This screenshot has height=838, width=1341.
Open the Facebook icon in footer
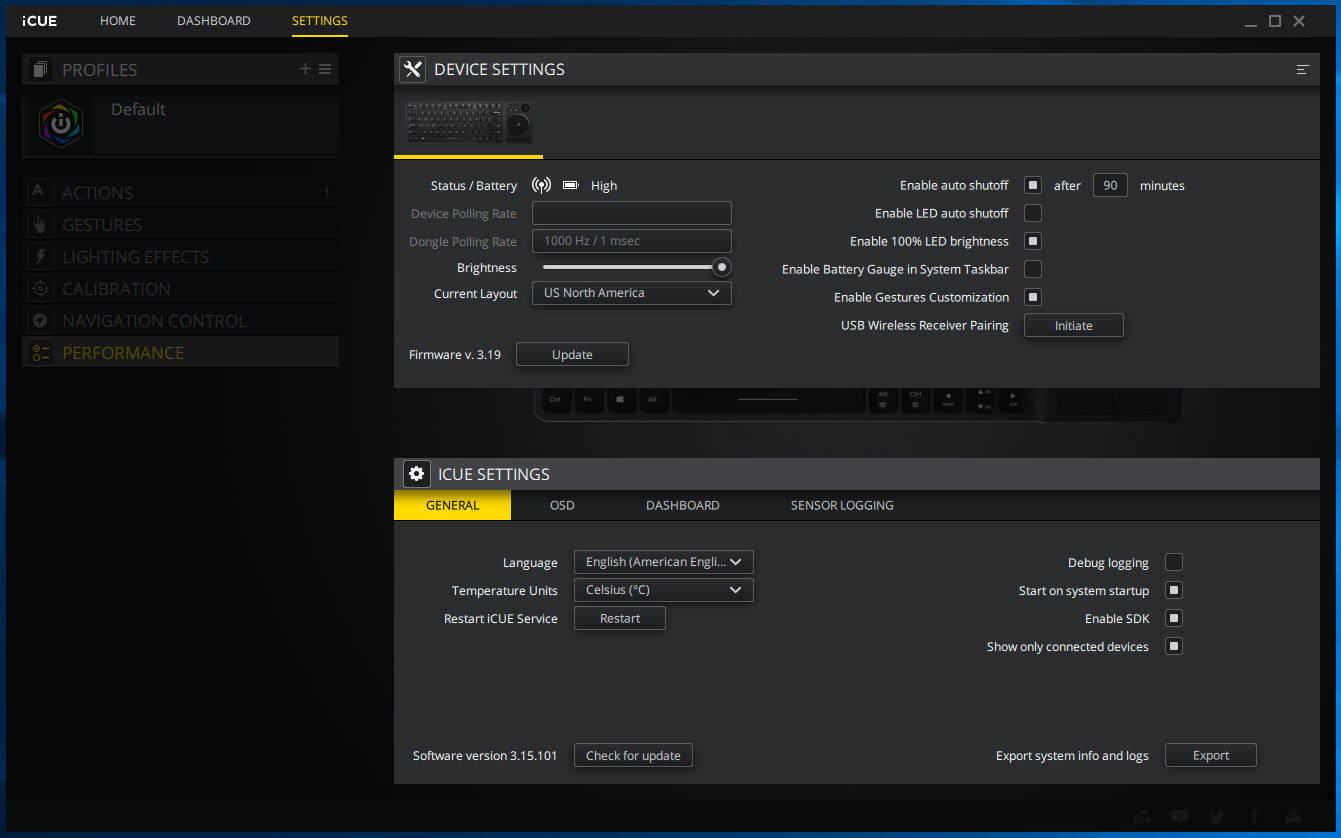tap(1254, 817)
